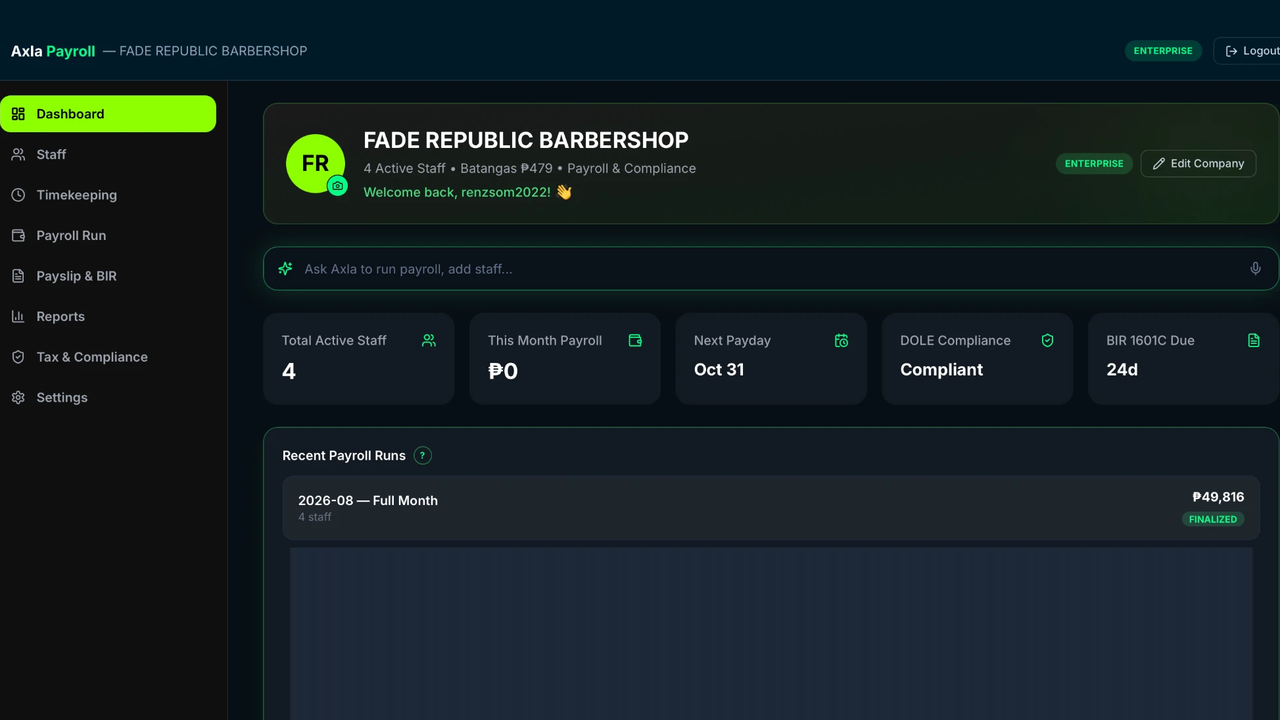The width and height of the screenshot is (1280, 720).
Task: Click the document icon on BIR 1601C Due card
Action: tap(1254, 341)
